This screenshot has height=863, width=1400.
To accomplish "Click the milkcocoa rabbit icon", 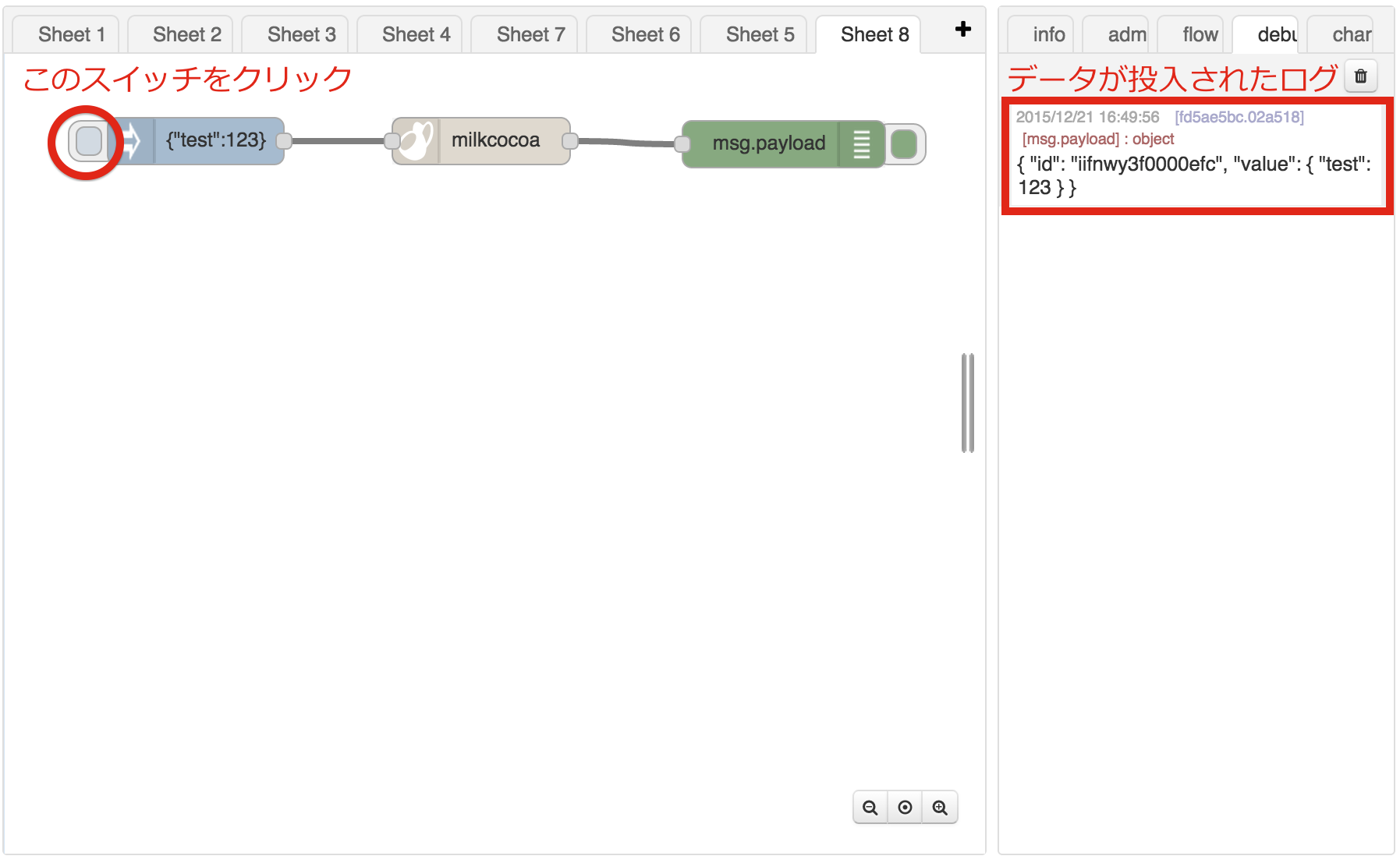I will tap(416, 140).
